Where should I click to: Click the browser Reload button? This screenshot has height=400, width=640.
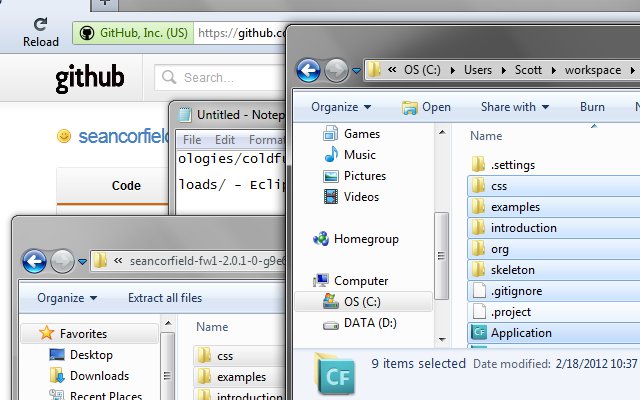(40, 32)
